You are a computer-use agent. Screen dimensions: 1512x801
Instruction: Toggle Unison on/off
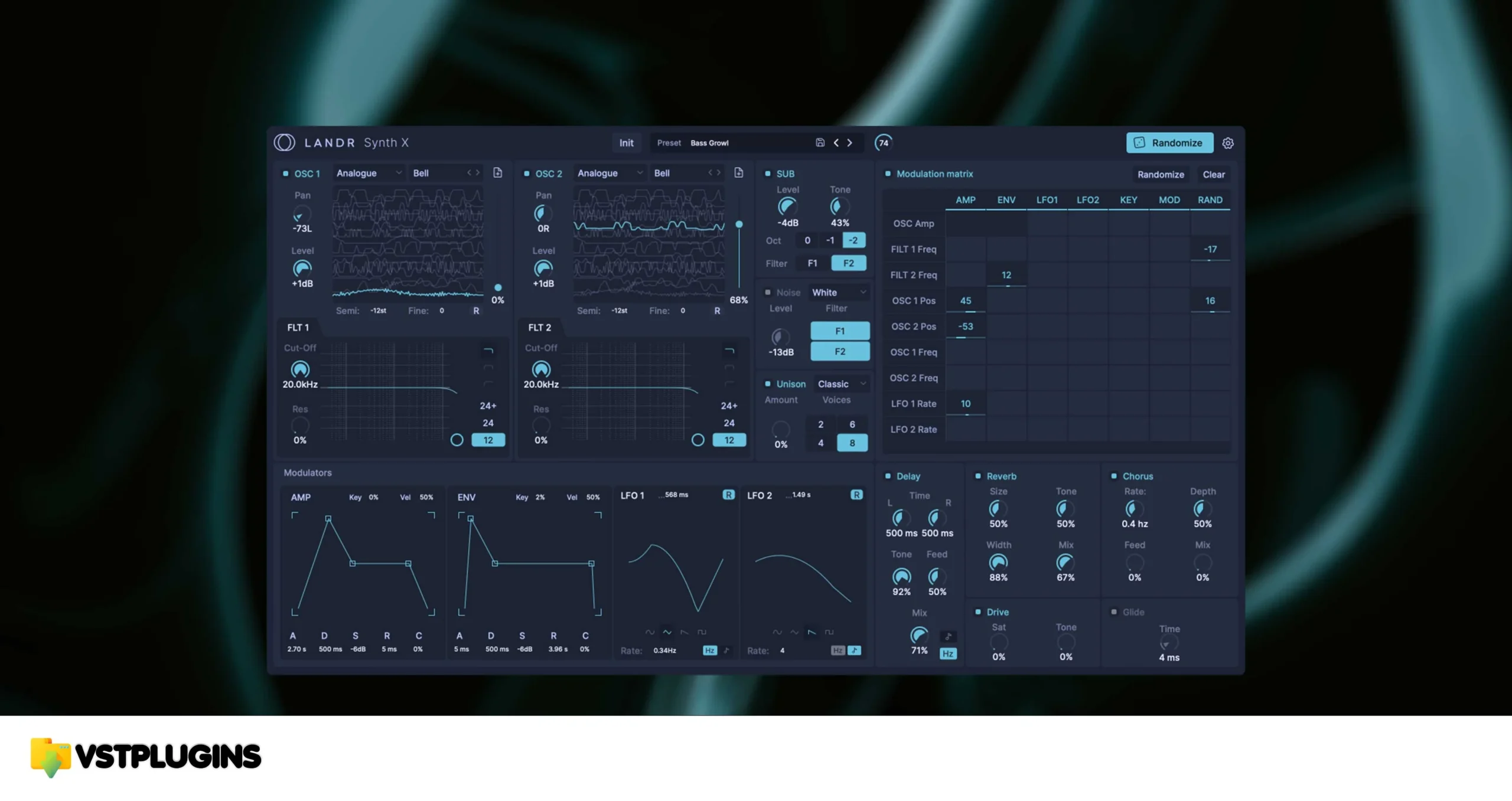(x=768, y=384)
